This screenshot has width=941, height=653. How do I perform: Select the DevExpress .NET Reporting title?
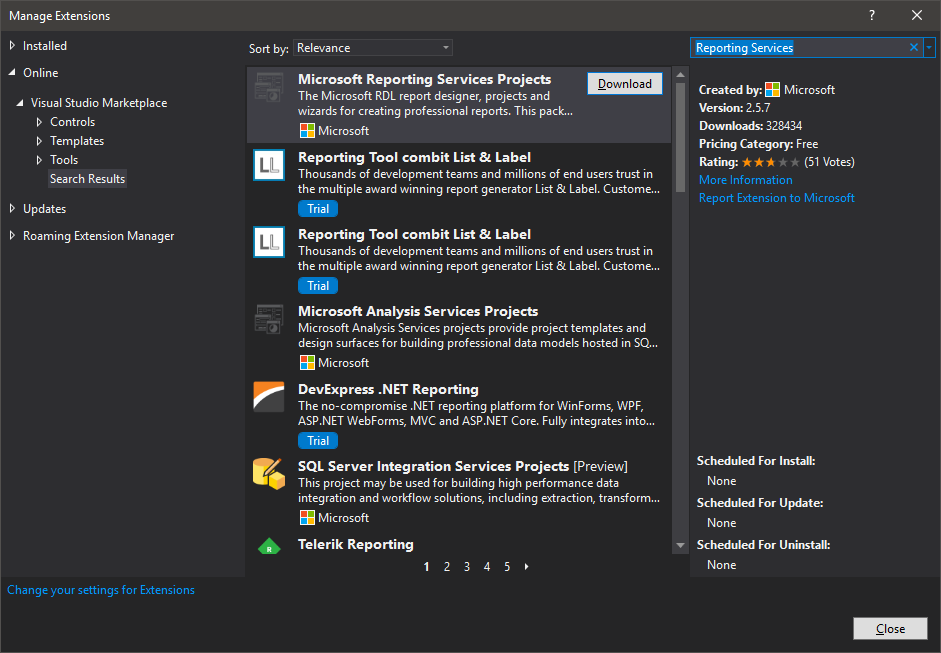(x=388, y=390)
